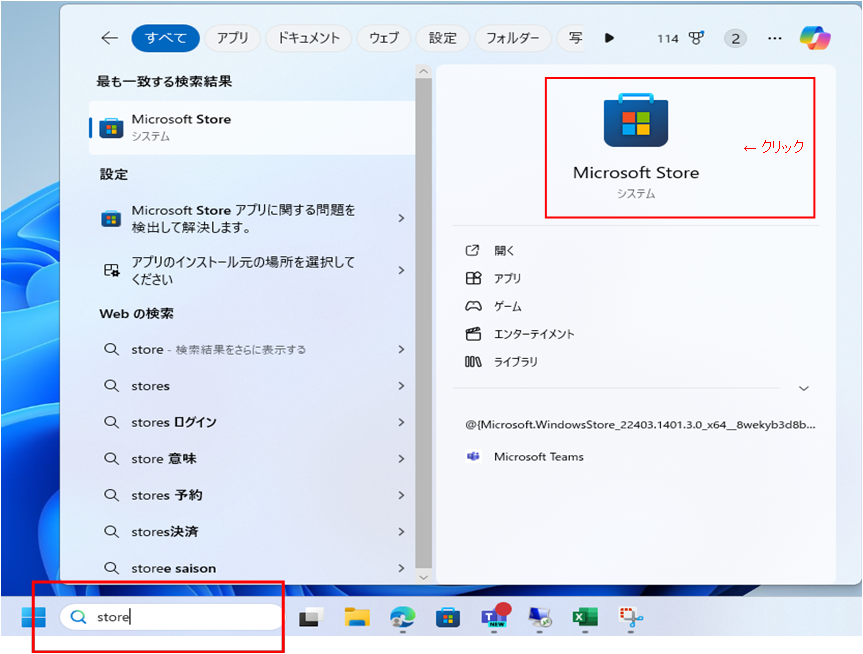This screenshot has width=863, height=654.
Task: Expand arrow beside 'stores ログイン'
Action: (x=401, y=422)
